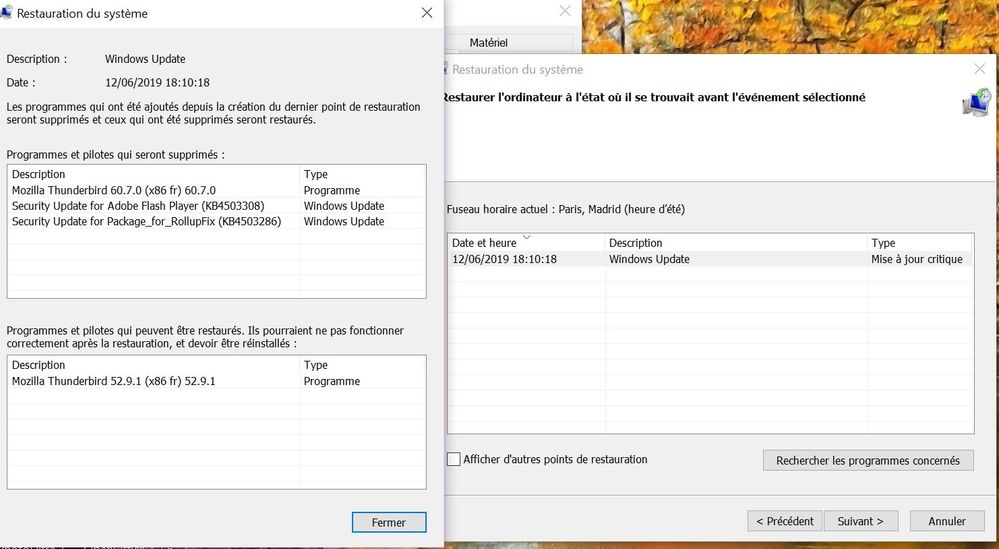Viewport: 999px width, 549px height.
Task: Click Description header in programs to be removed list
Action: pyautogui.click(x=154, y=174)
